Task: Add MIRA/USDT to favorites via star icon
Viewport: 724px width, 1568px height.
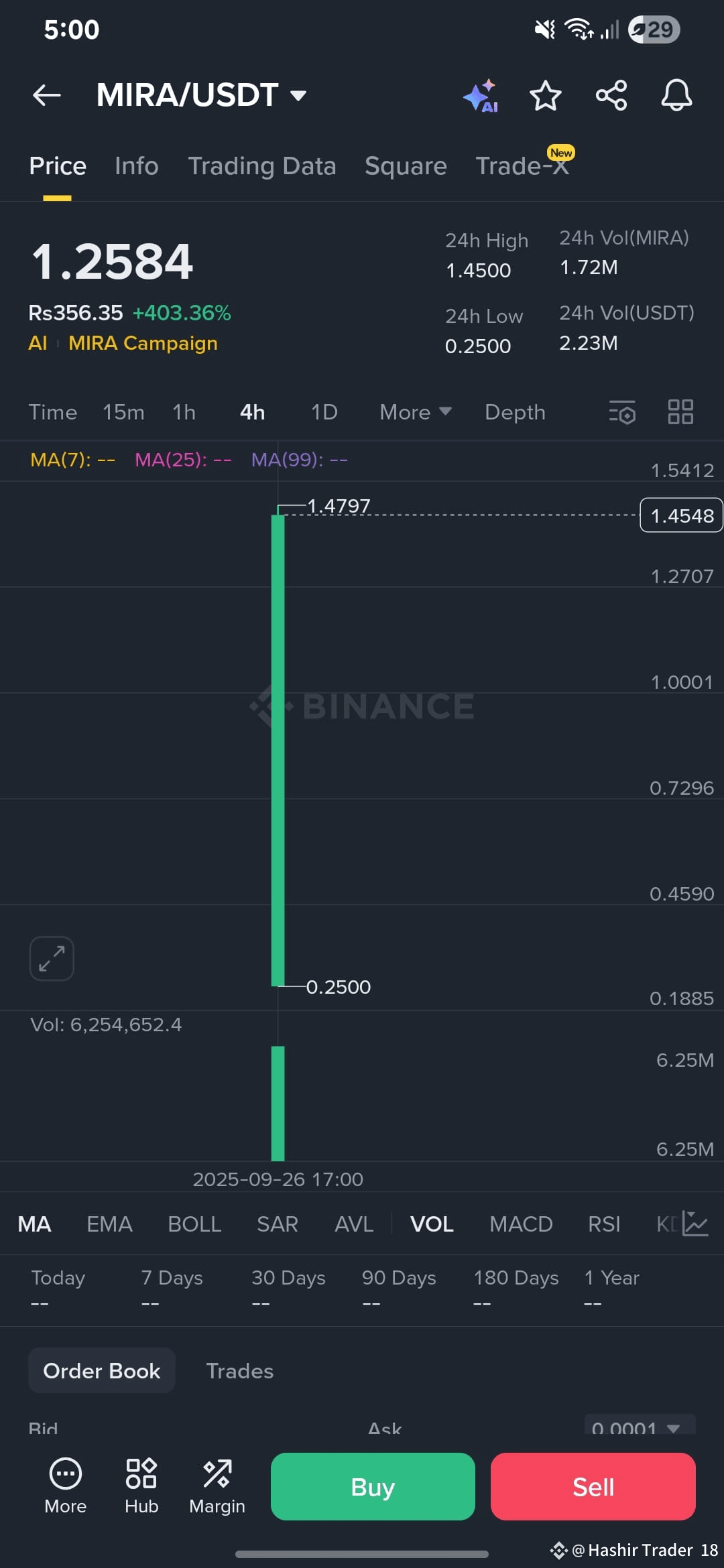Action: [545, 95]
